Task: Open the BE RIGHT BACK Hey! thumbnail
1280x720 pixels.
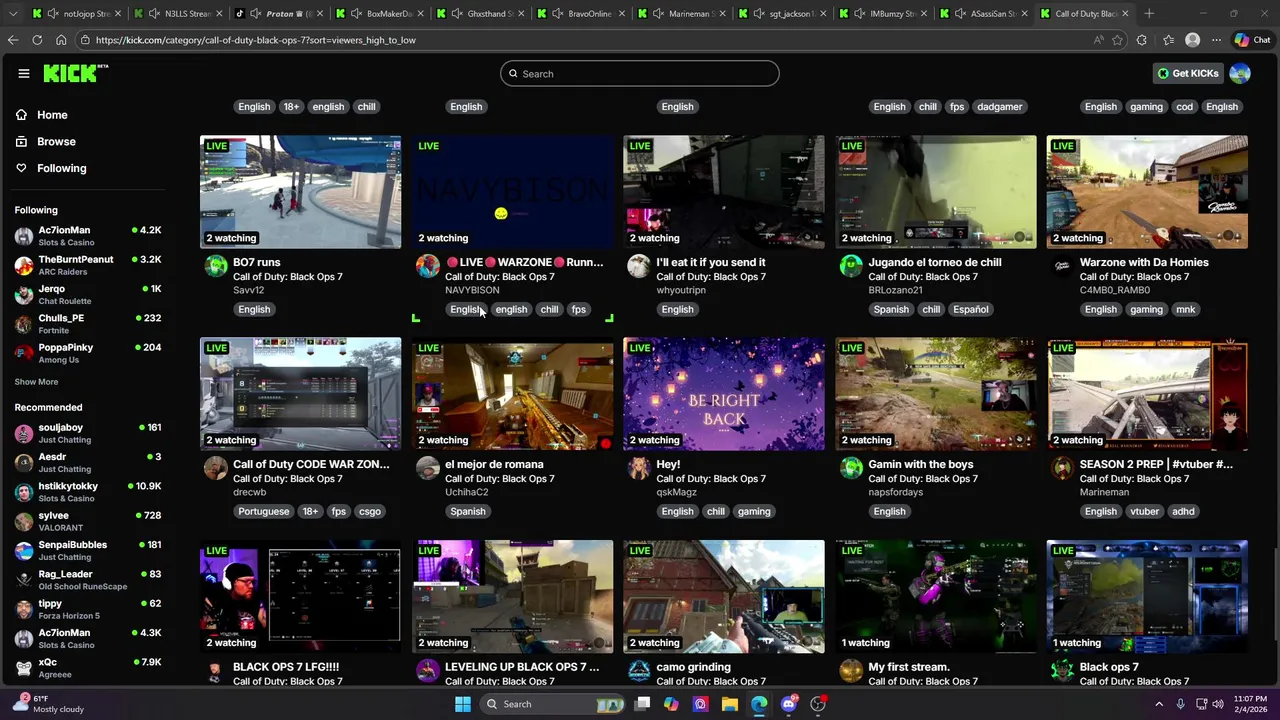Action: click(x=724, y=394)
